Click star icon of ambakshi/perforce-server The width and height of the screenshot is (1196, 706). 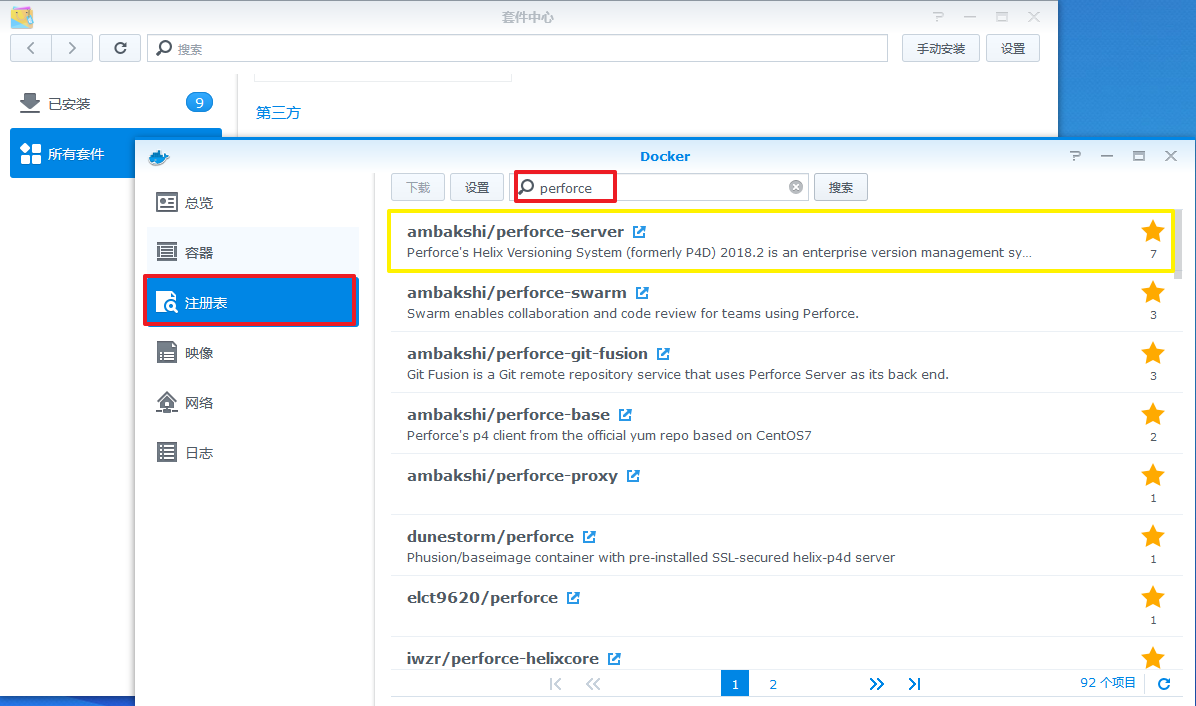[1153, 231]
